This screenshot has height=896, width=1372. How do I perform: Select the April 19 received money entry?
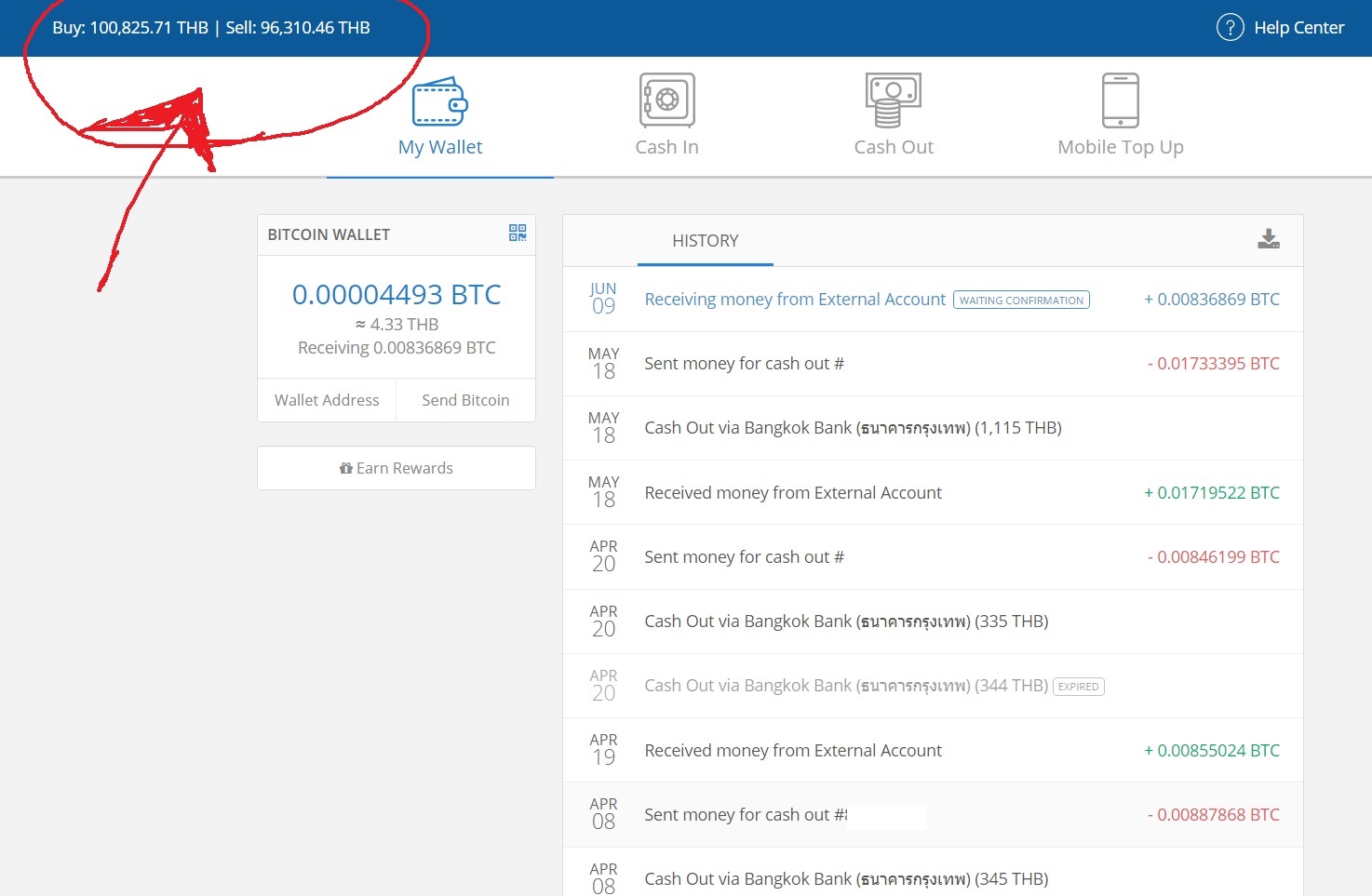[792, 751]
